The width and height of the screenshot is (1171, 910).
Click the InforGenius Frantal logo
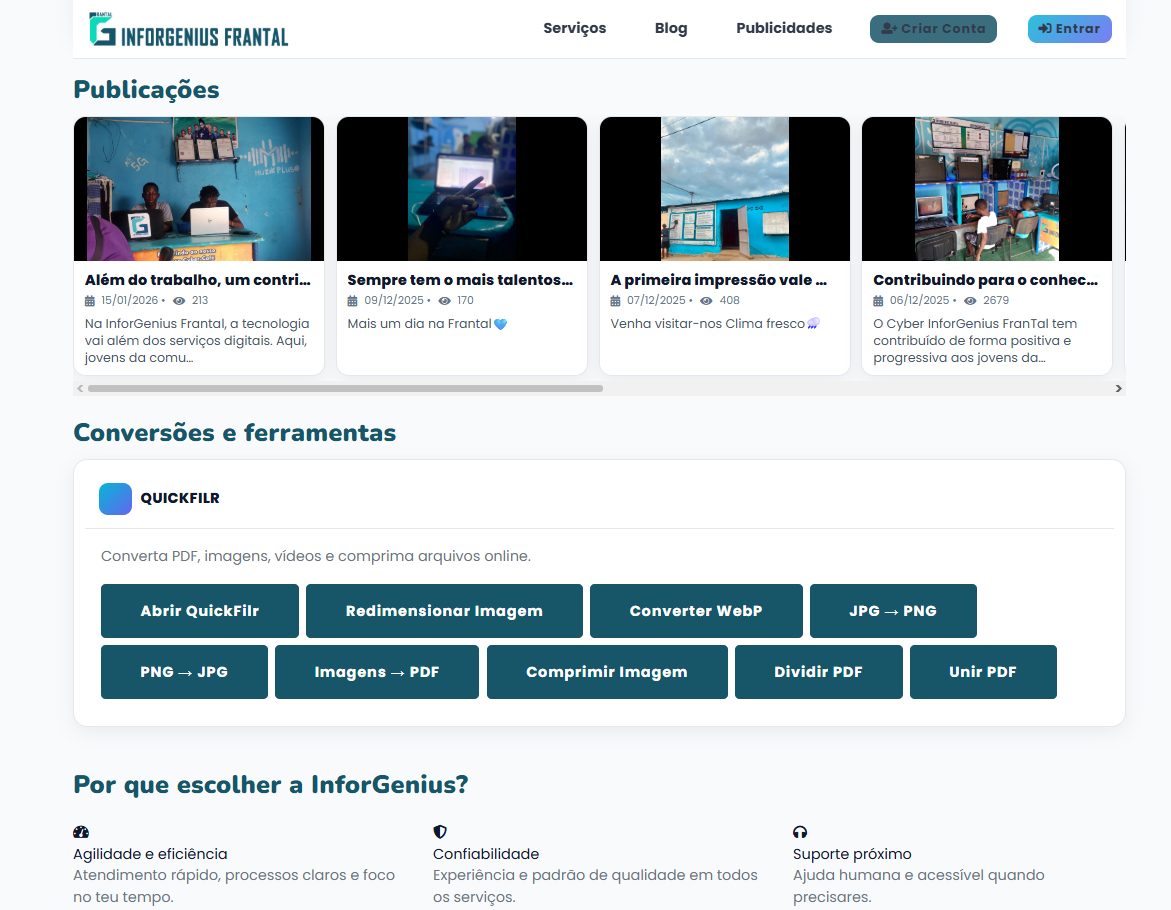point(188,30)
